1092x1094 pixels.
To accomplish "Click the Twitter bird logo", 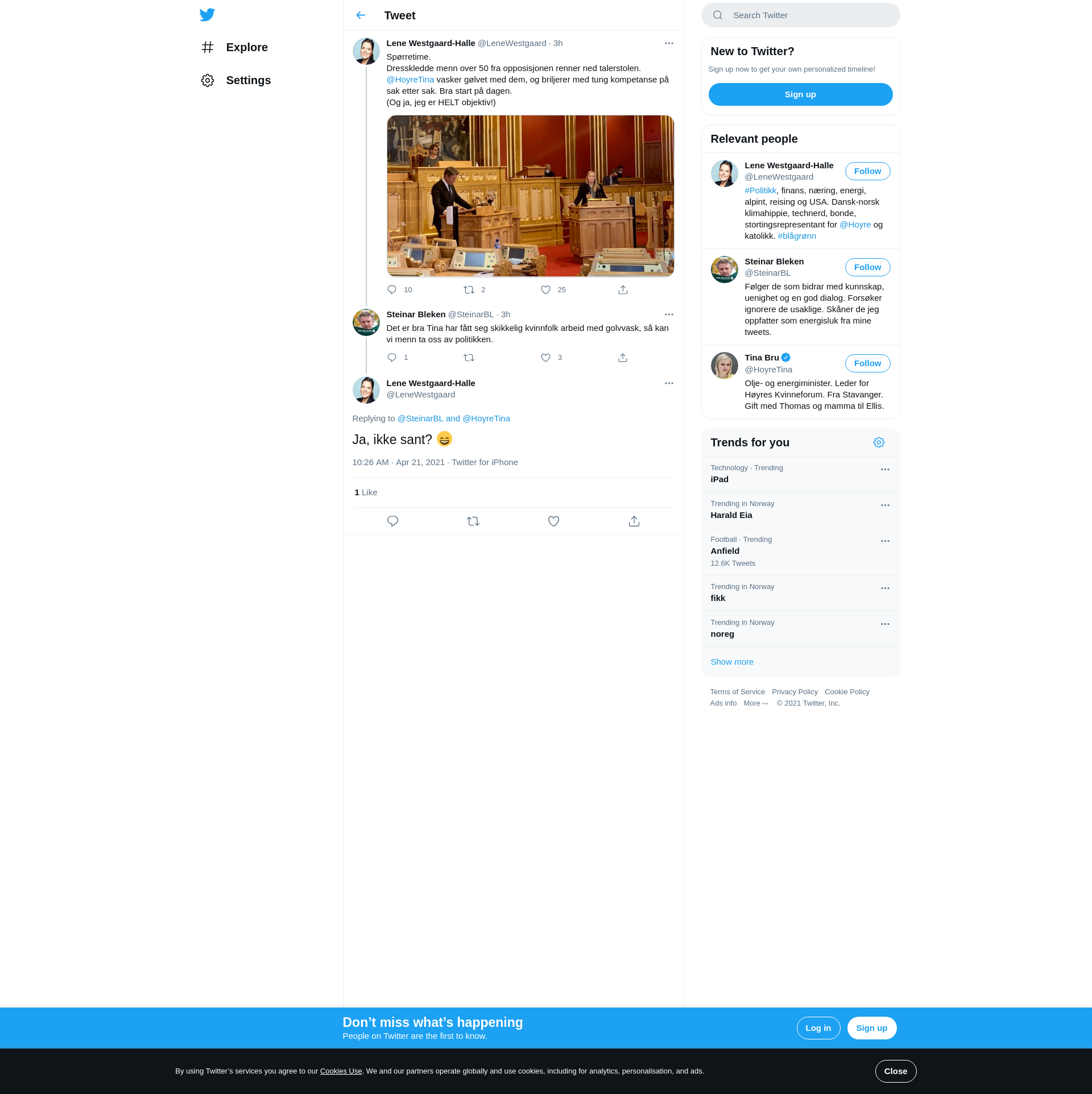I will (x=207, y=15).
